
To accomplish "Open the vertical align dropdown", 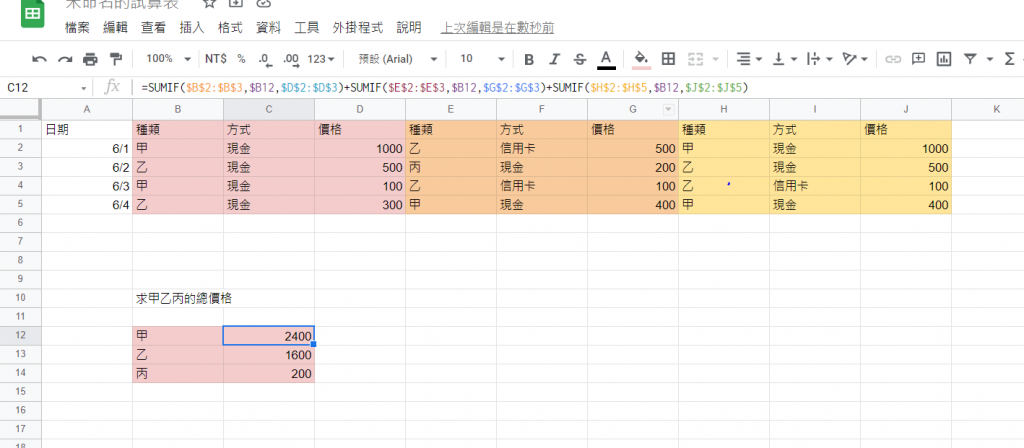I will 786,59.
